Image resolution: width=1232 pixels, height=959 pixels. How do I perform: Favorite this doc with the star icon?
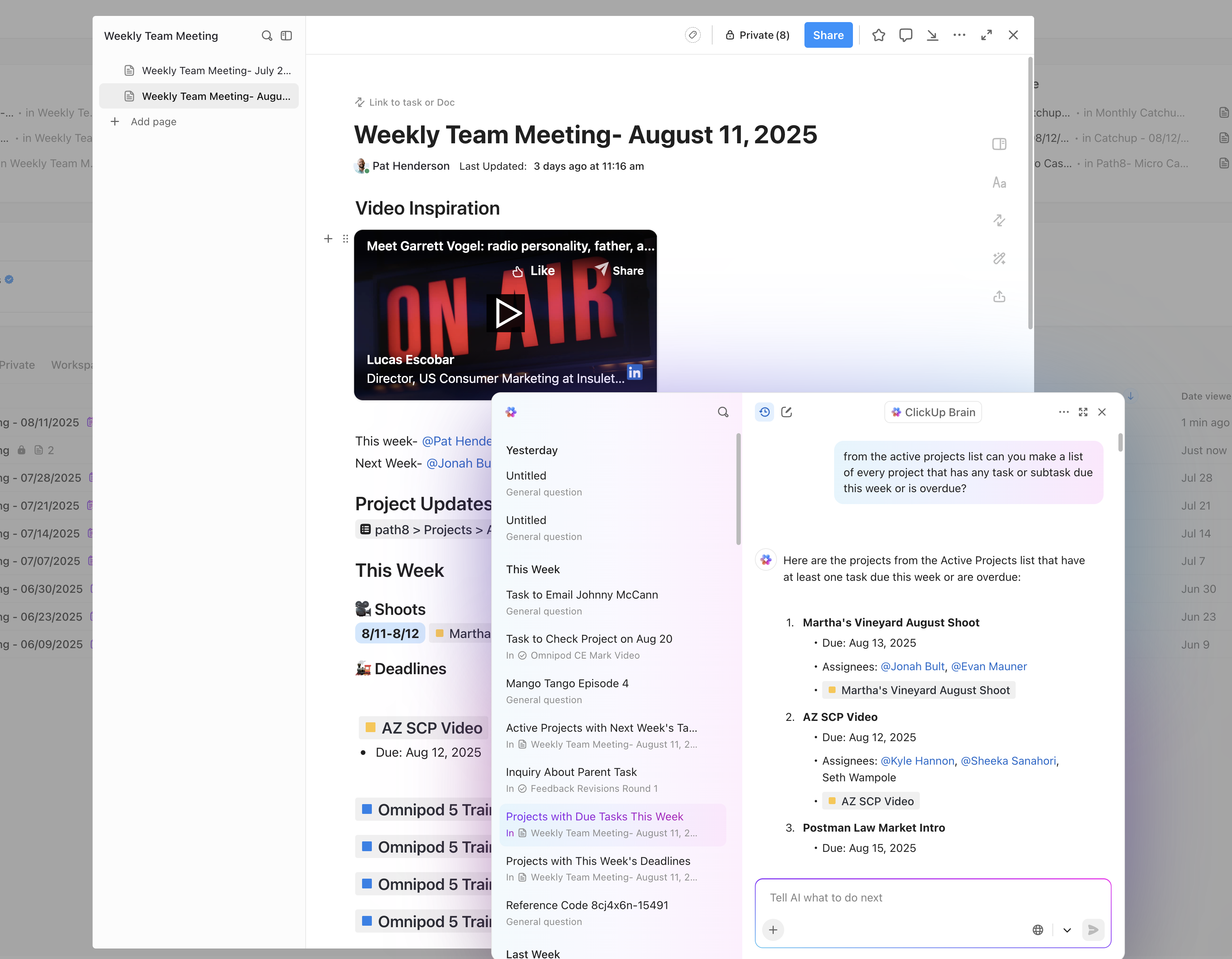878,35
